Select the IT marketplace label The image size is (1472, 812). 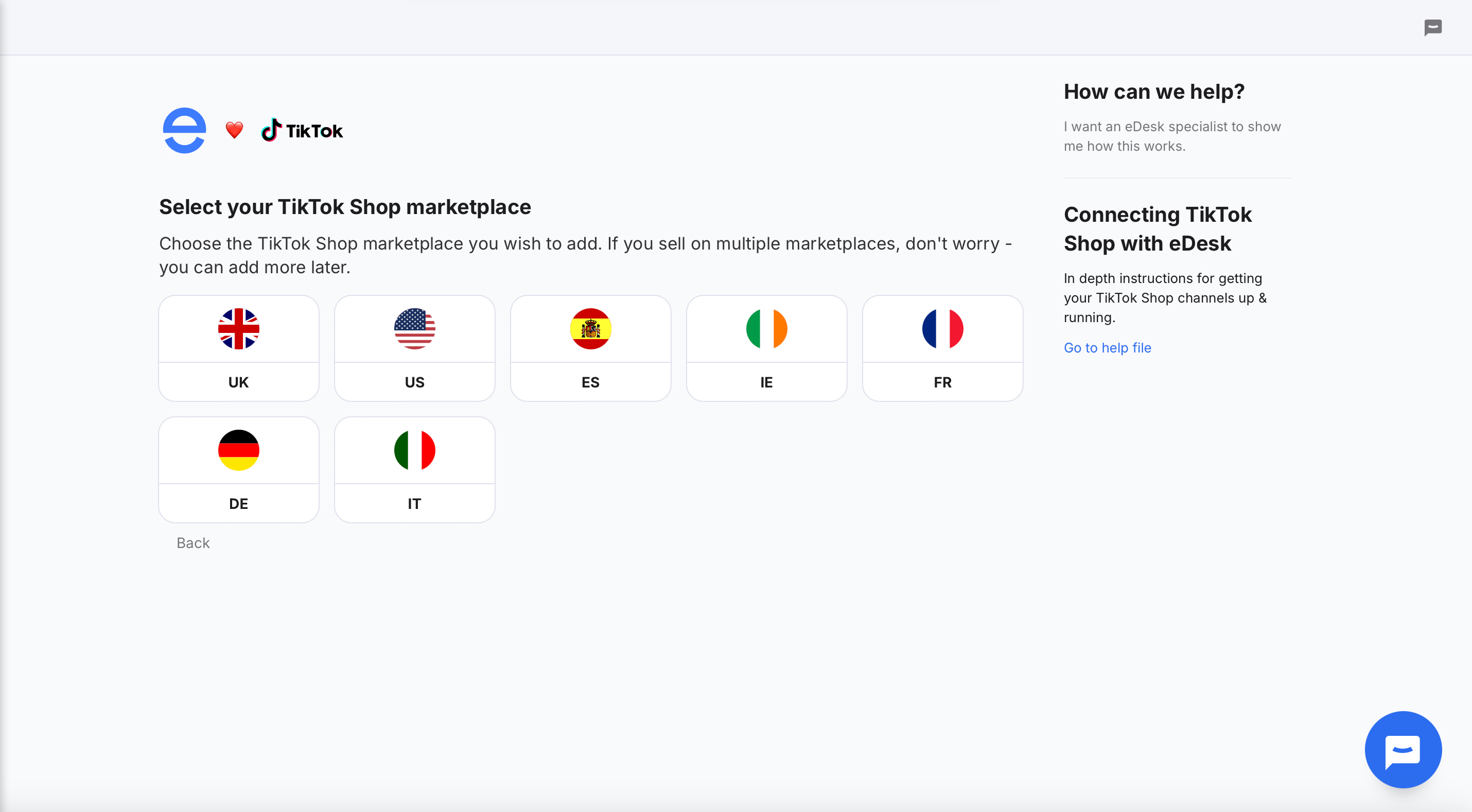(414, 504)
